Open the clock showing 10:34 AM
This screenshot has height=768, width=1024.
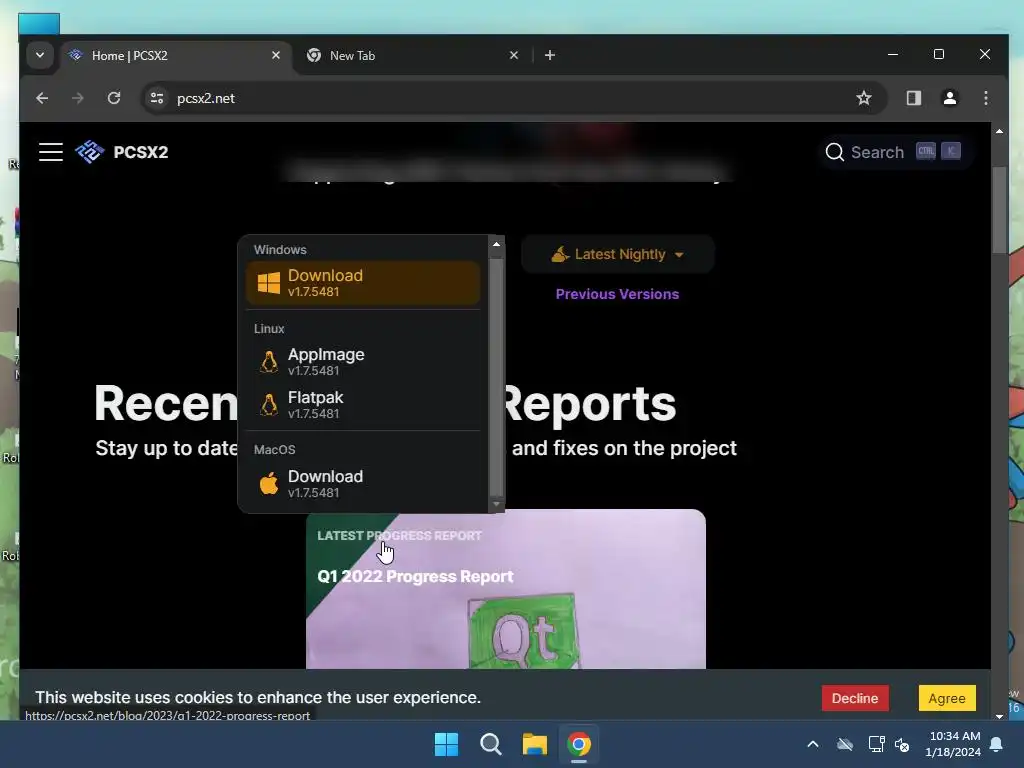952,744
